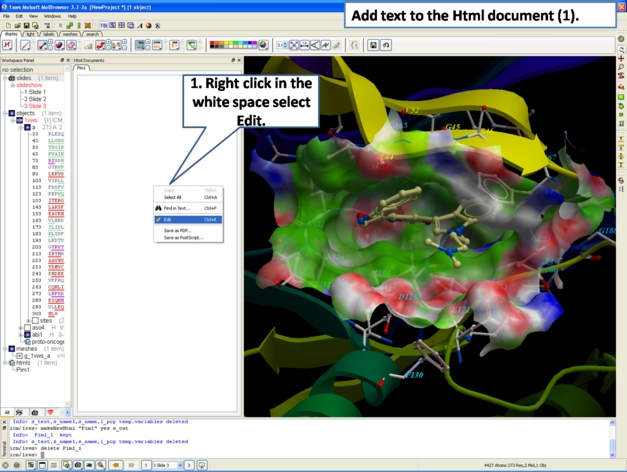Click the color wheel icon in the toolbar
This screenshot has width=627, height=472.
point(263,45)
